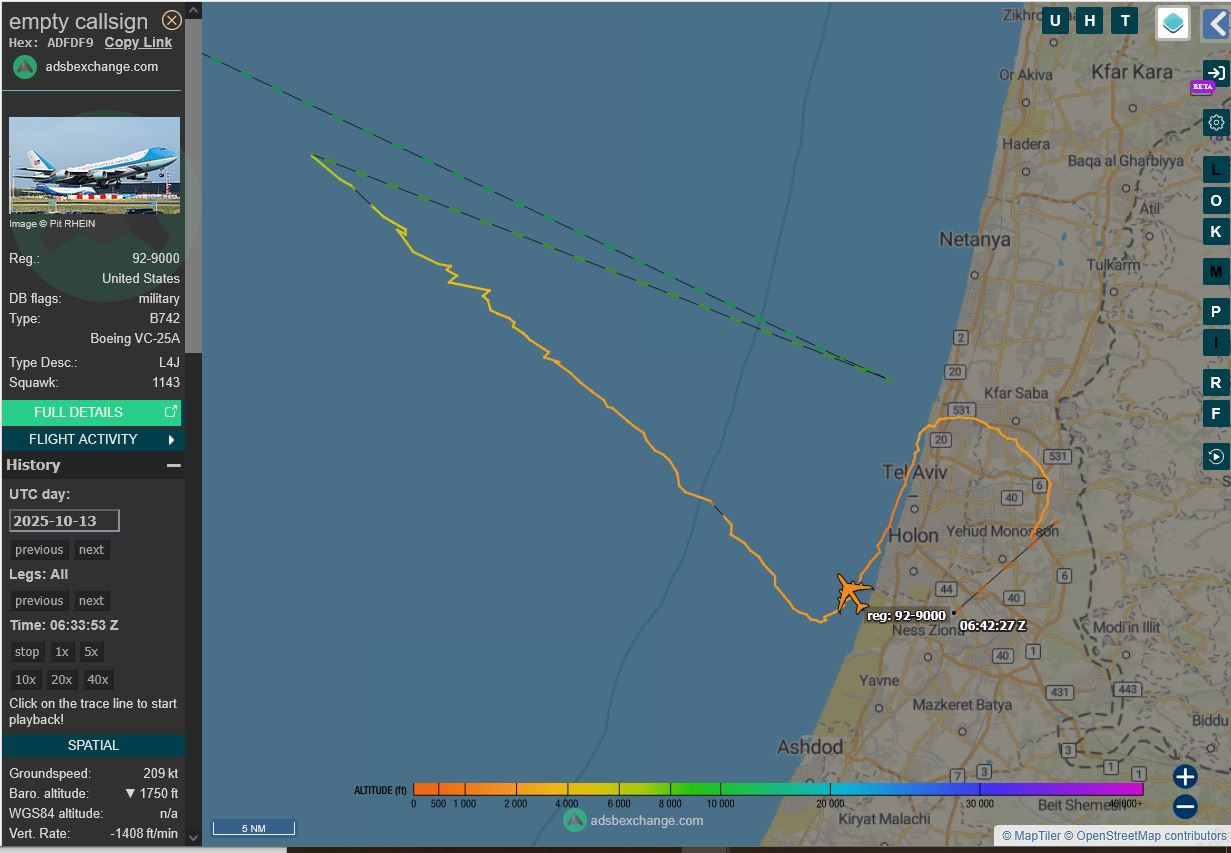Screen dimensions: 1231x853
Task: Open FULL DETAILS for the aircraft
Action: 91,412
